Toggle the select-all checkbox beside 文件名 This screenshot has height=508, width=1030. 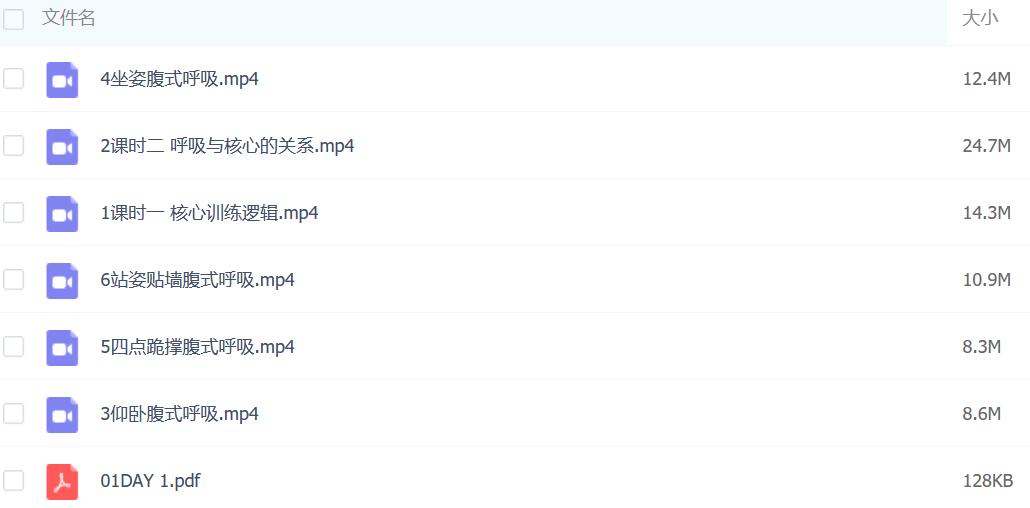pos(13,19)
